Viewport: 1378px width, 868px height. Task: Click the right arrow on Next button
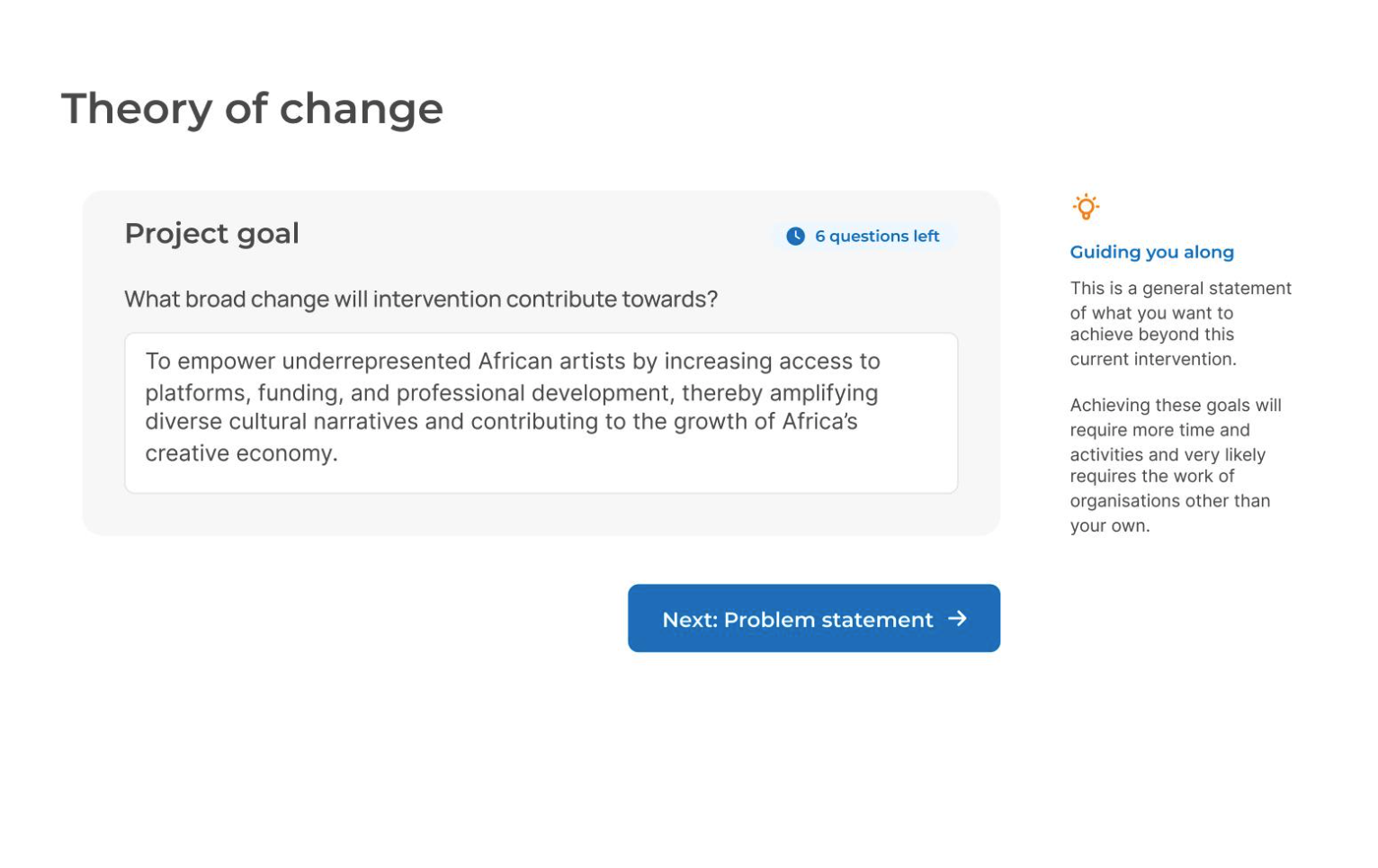957,619
